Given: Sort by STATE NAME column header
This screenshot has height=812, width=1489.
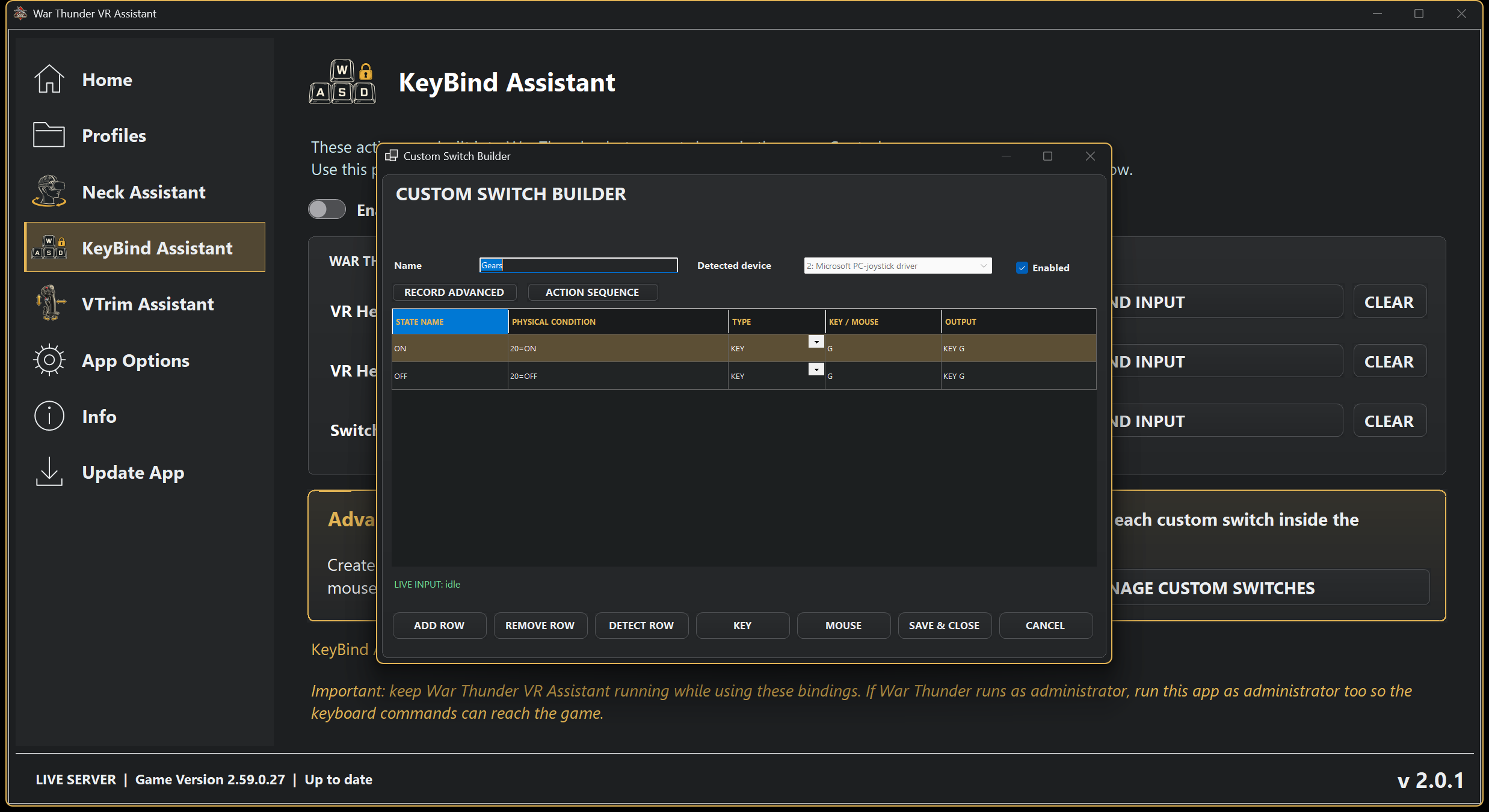Looking at the screenshot, I should (450, 322).
